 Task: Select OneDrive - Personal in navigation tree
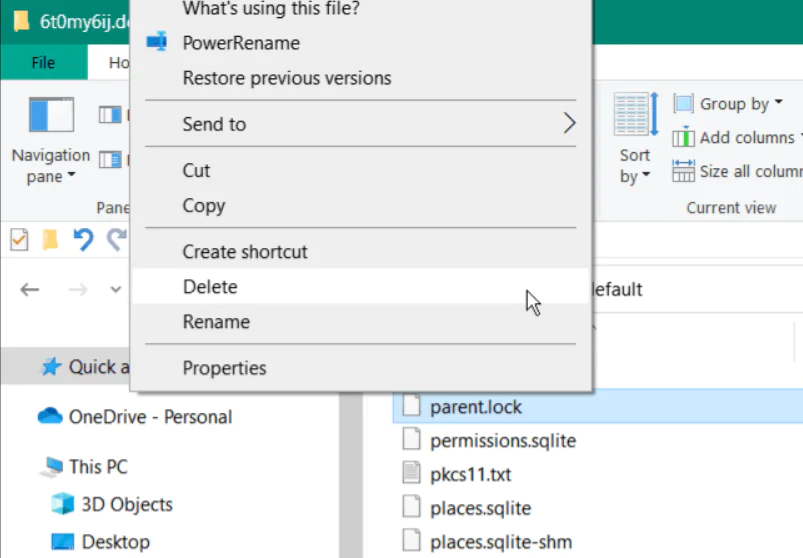pyautogui.click(x=150, y=417)
